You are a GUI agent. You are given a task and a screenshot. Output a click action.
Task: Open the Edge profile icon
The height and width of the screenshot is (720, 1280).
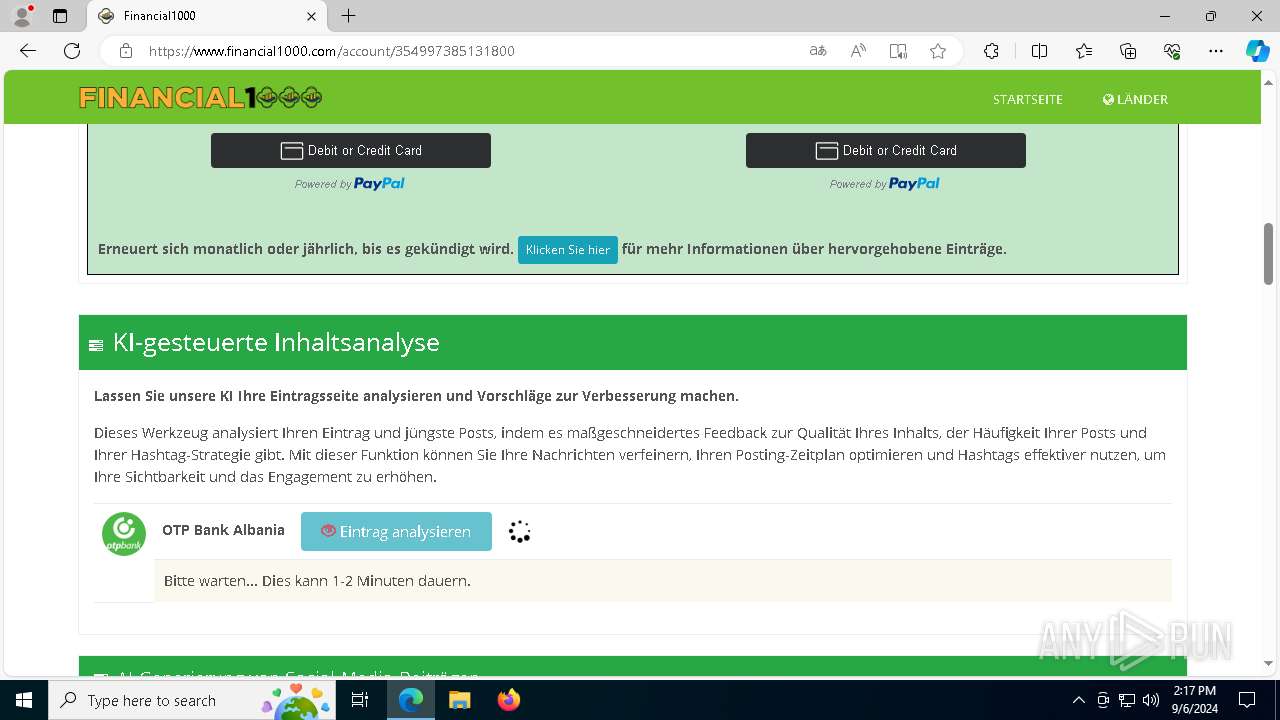click(x=22, y=16)
